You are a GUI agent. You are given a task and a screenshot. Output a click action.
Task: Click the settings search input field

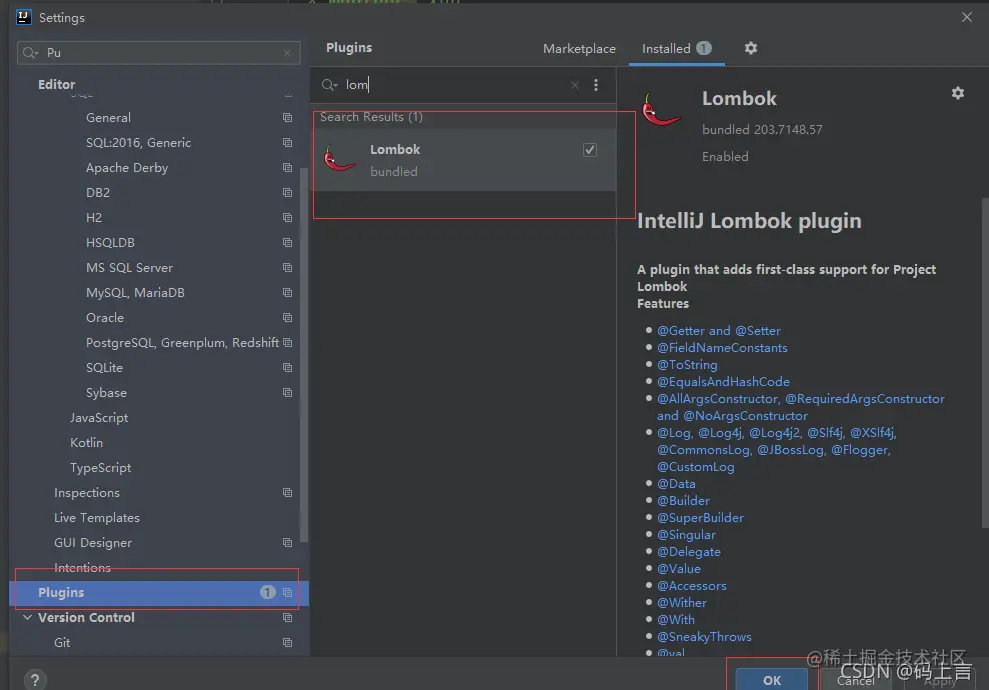coord(159,53)
